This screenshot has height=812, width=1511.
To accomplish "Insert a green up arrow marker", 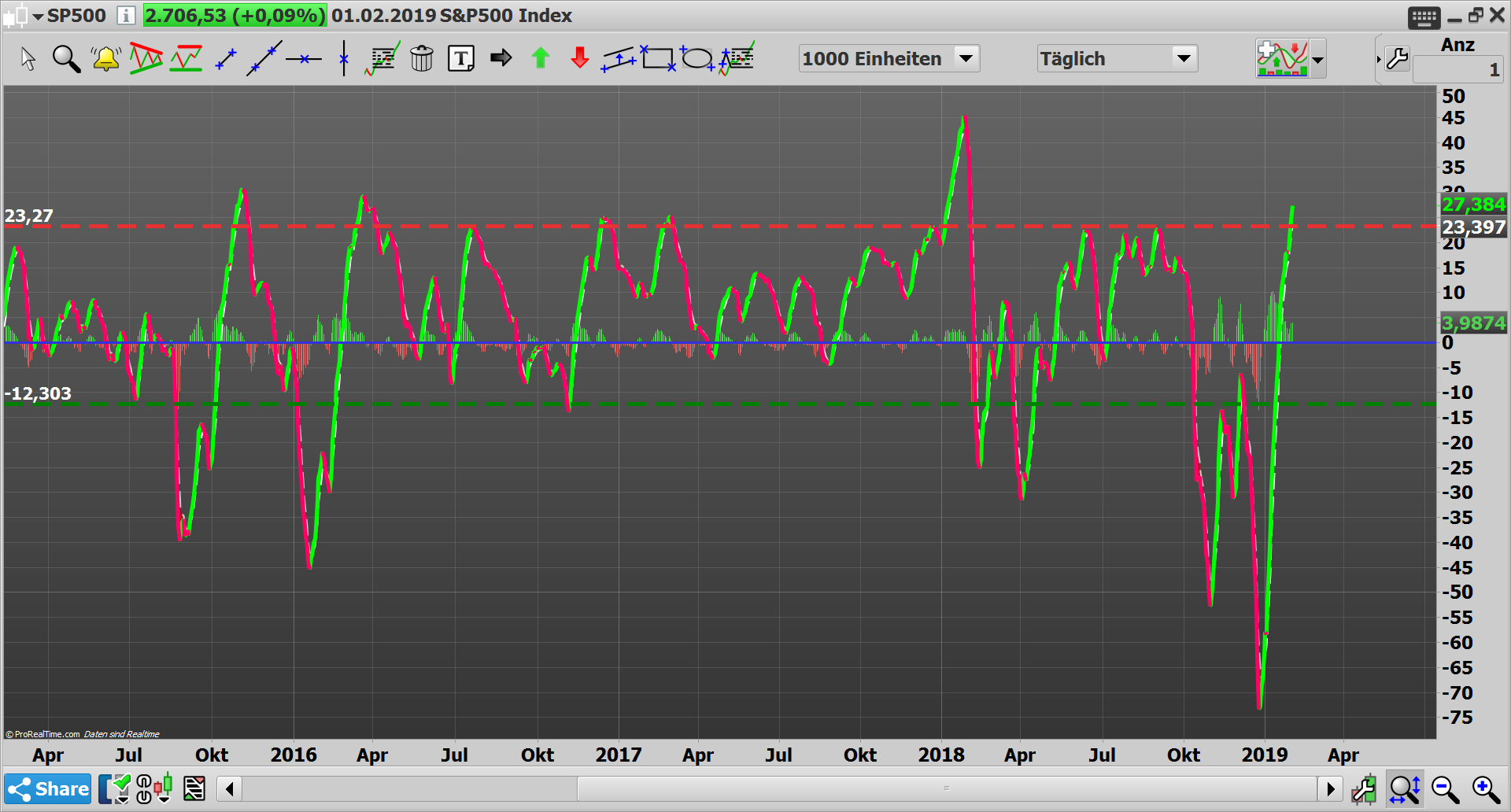I will 540,57.
